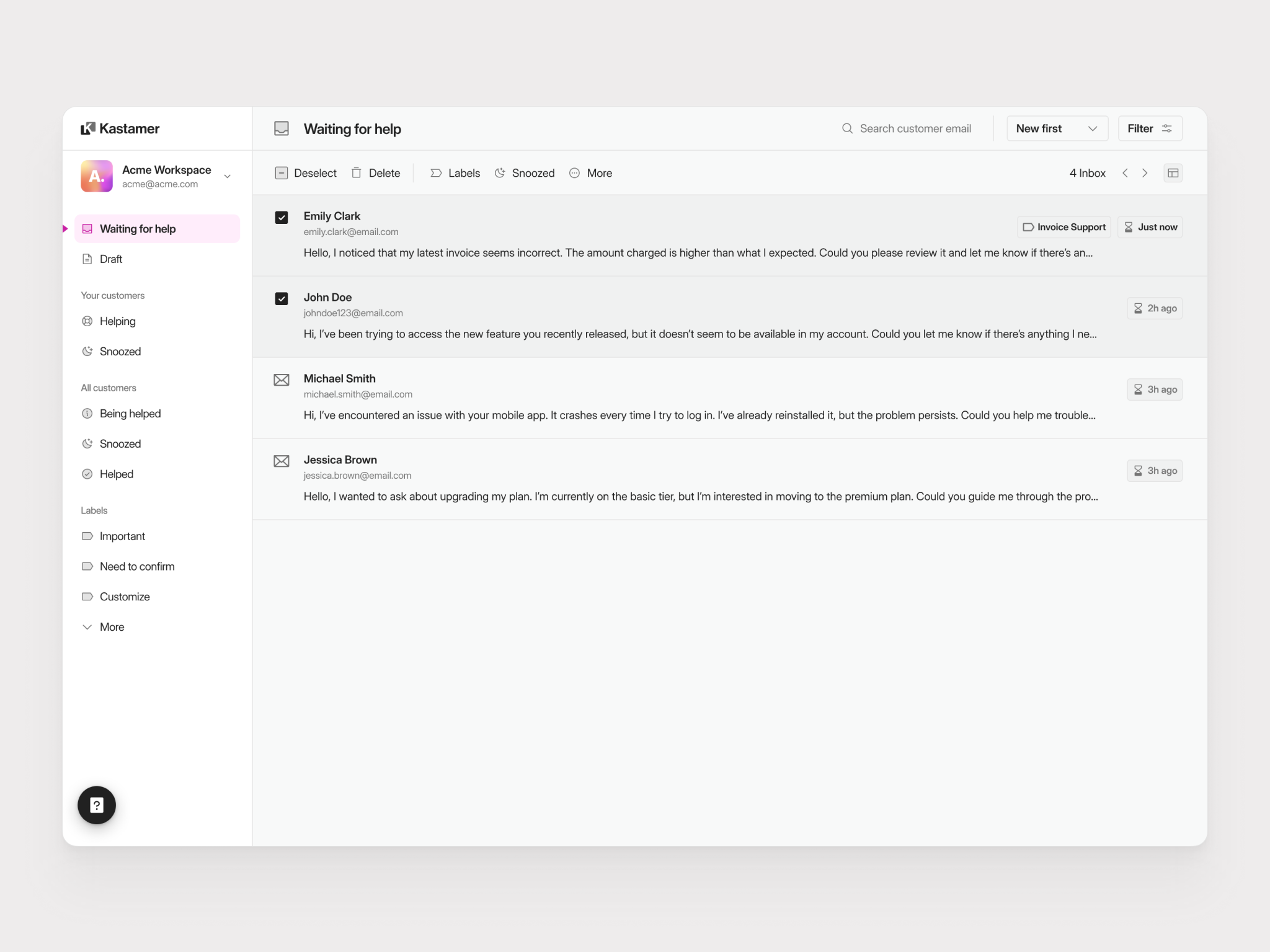Expand the Acme Workspace switcher
1270x952 pixels.
227,176
